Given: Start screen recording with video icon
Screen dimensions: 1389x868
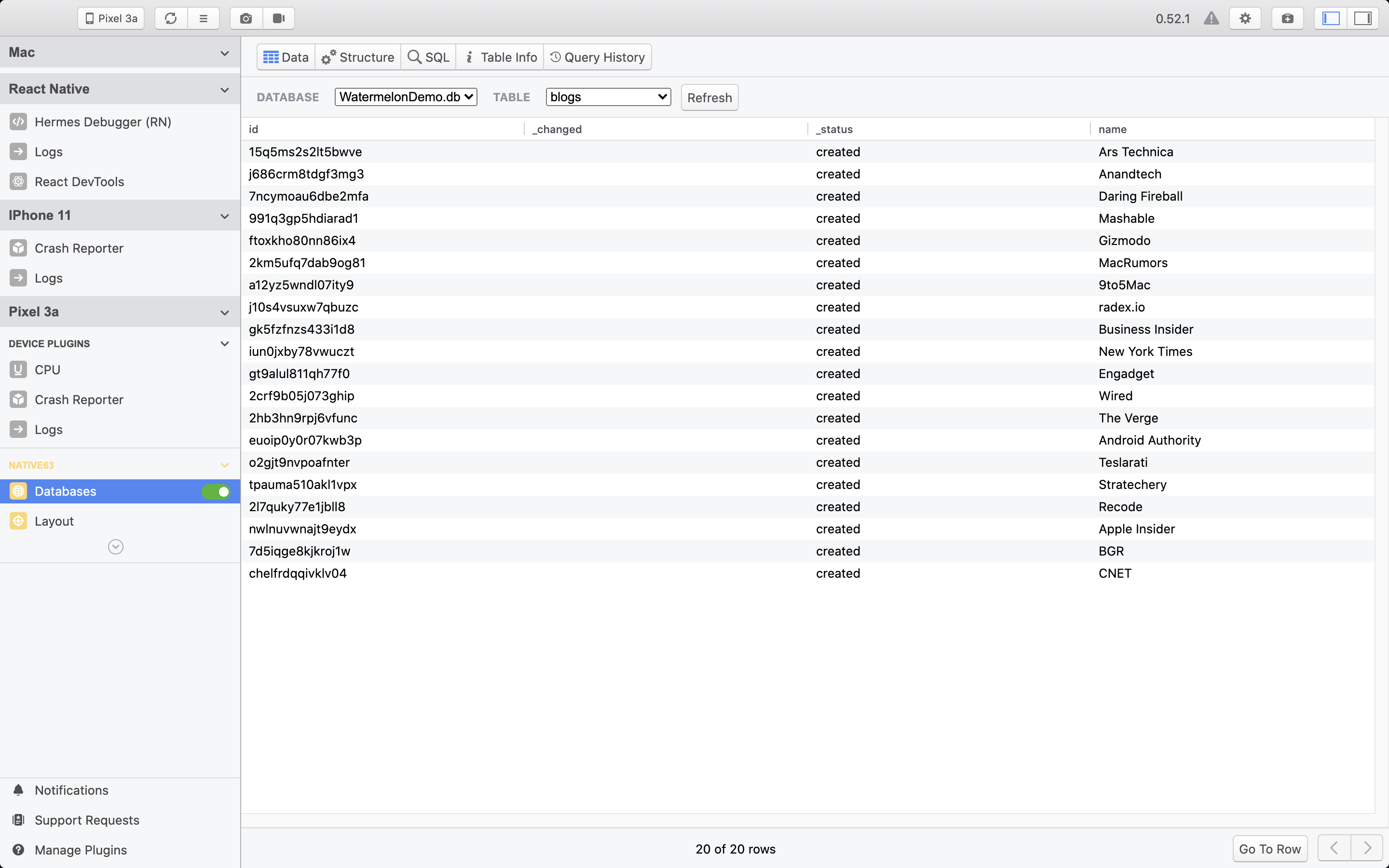Looking at the screenshot, I should (x=279, y=18).
